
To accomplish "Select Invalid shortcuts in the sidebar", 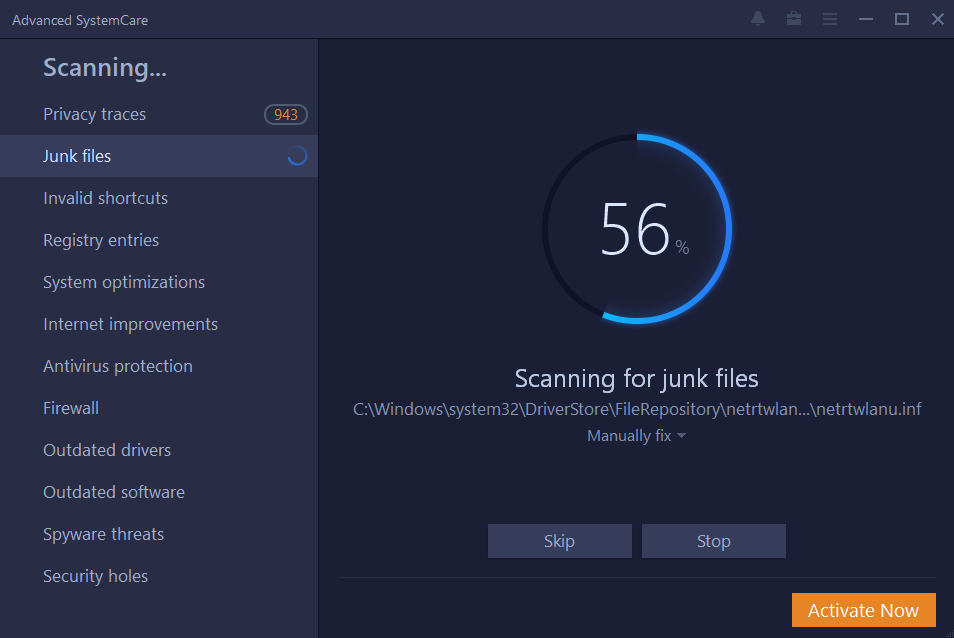I will point(159,198).
